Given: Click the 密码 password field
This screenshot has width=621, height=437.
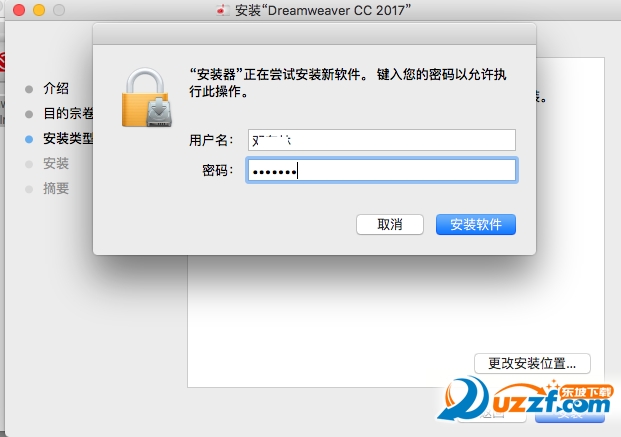Looking at the screenshot, I should (382, 170).
